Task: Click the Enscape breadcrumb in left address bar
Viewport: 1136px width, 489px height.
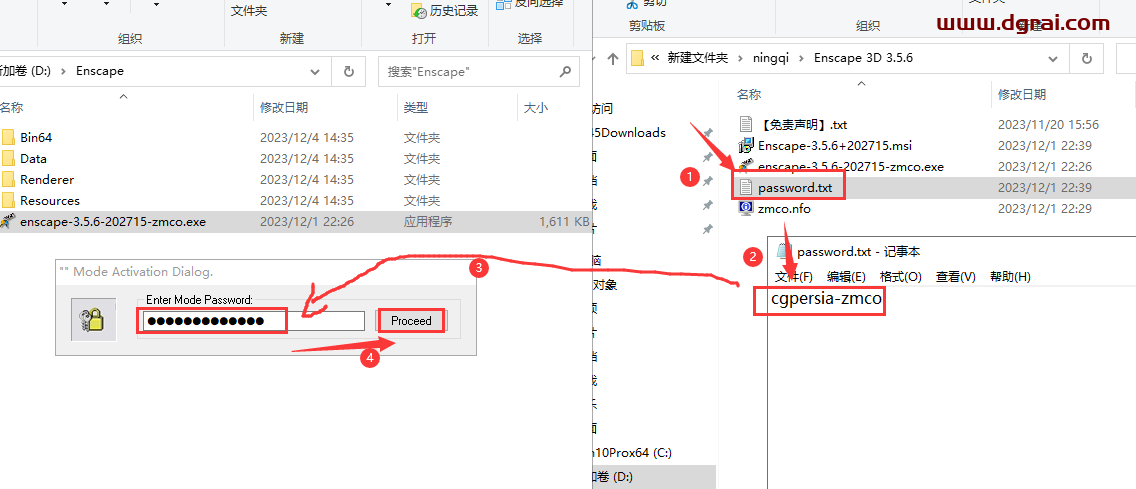Action: pos(100,71)
